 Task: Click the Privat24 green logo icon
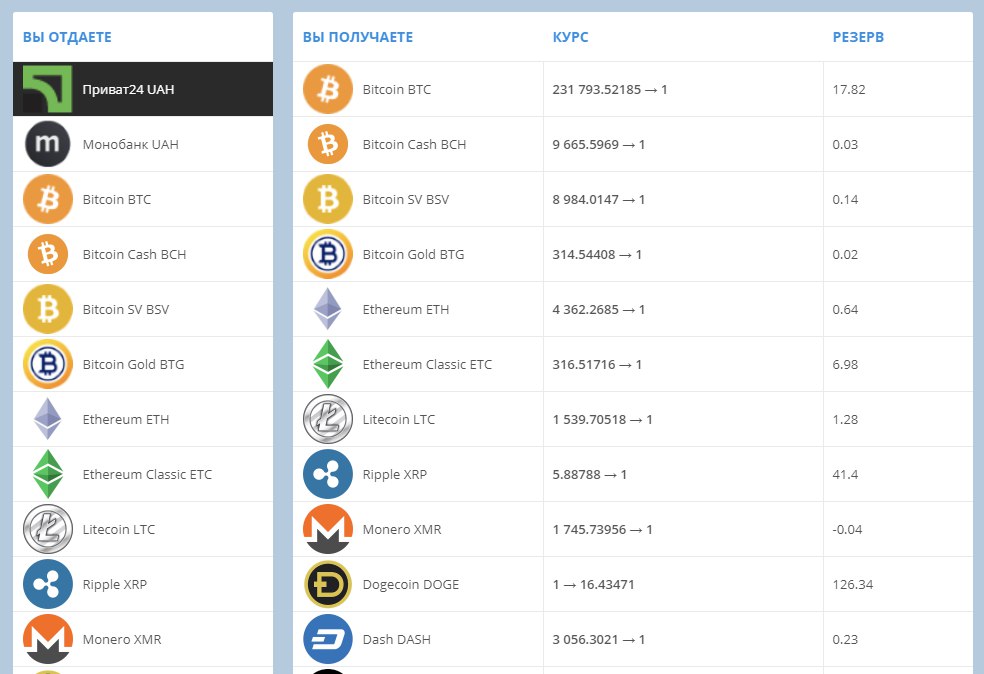pyautogui.click(x=48, y=89)
